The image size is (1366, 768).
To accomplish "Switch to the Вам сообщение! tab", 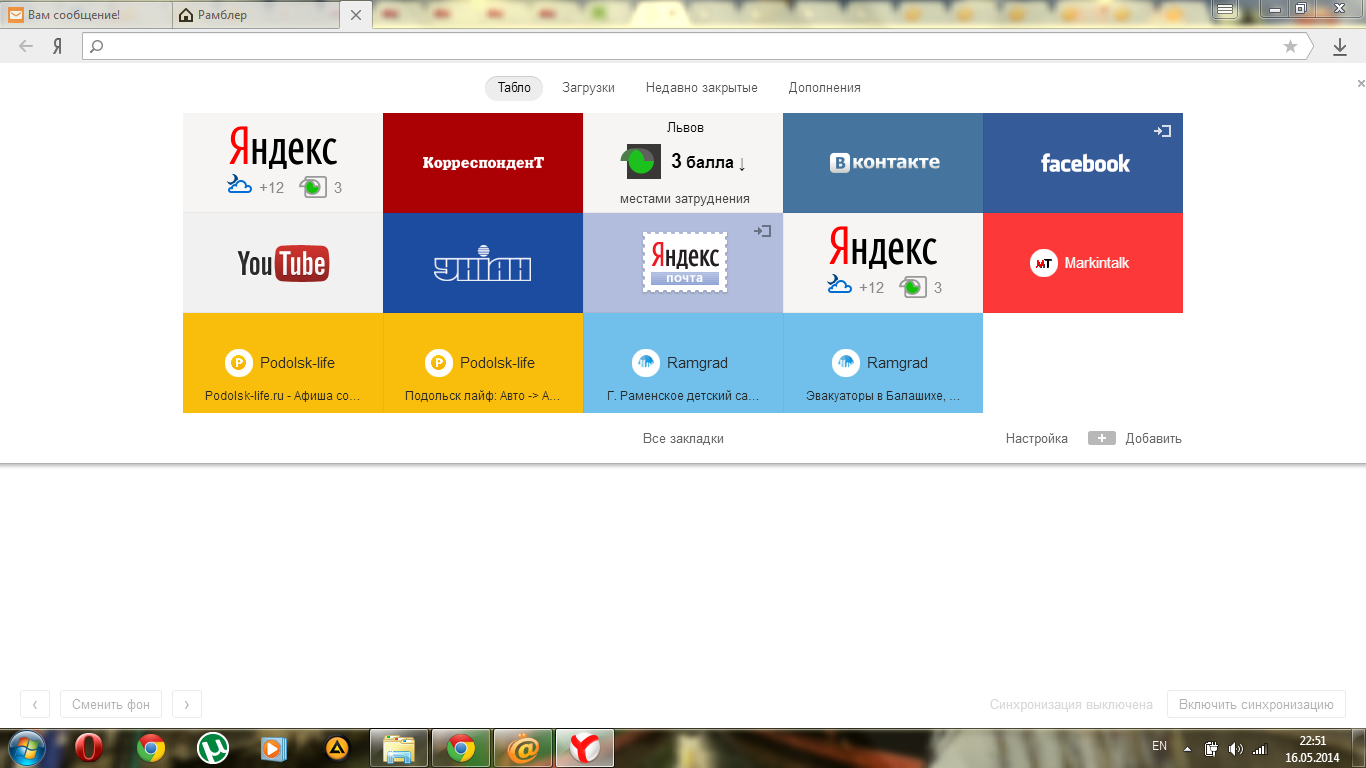I will coord(86,15).
